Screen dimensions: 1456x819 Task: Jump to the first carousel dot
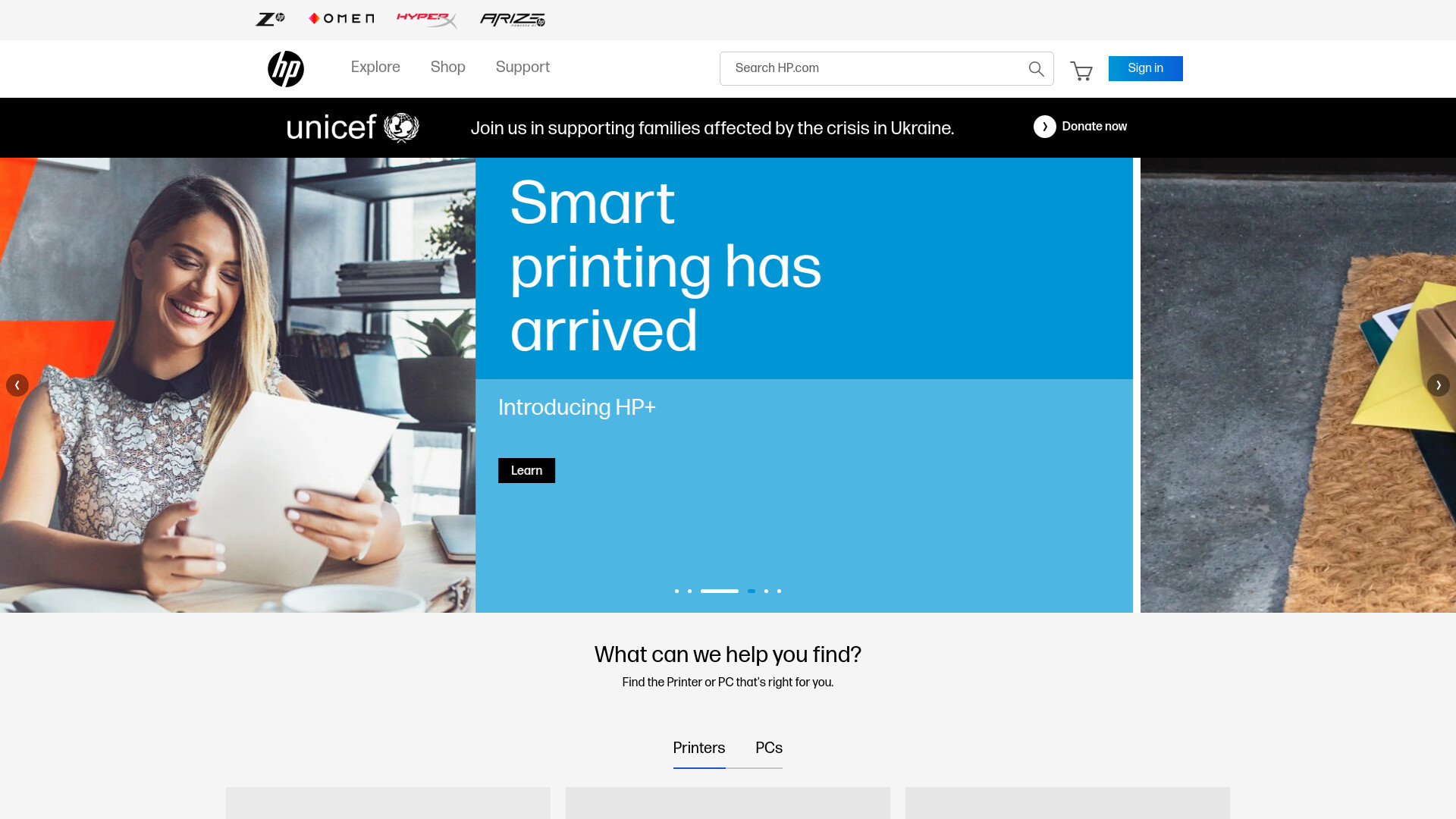[676, 591]
